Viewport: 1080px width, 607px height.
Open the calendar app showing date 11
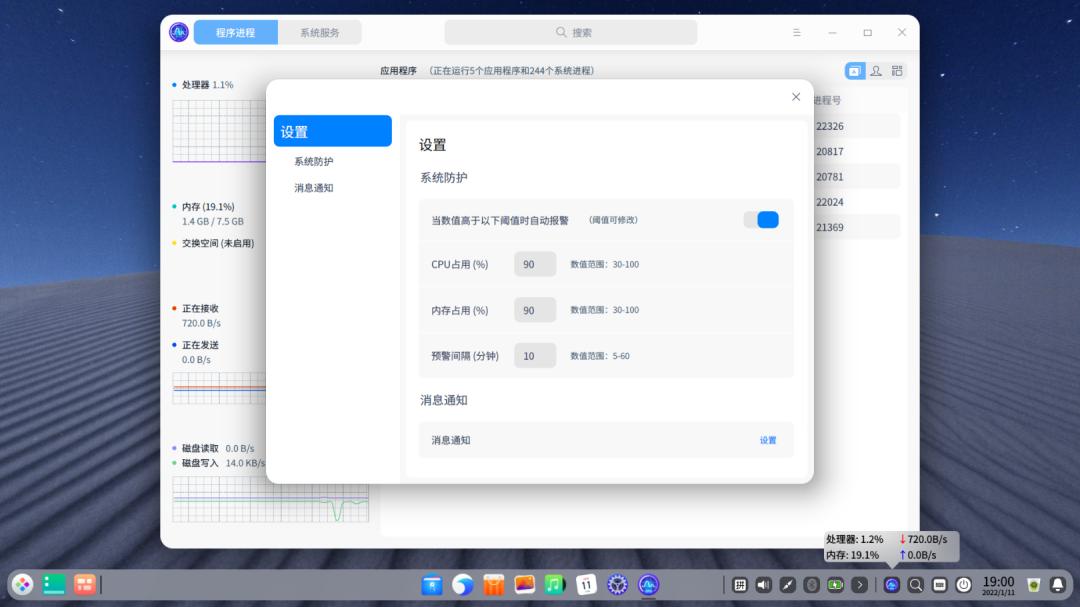584,584
